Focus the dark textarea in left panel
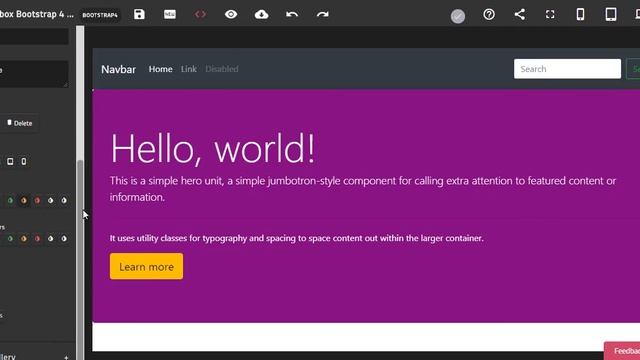This screenshot has width=640, height=360. coord(33,74)
